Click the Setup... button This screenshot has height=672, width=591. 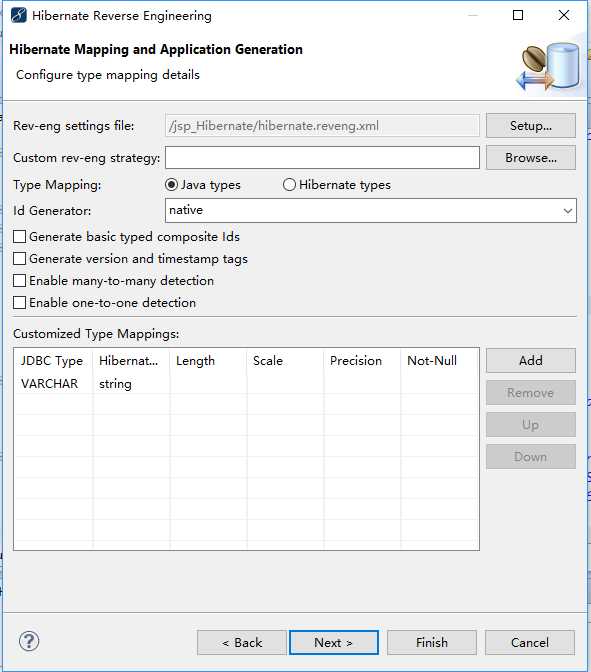pos(531,126)
